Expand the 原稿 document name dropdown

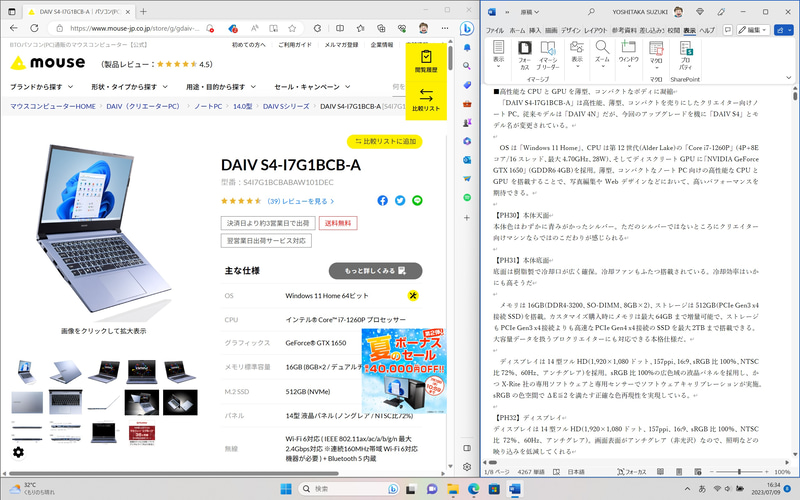click(x=530, y=12)
